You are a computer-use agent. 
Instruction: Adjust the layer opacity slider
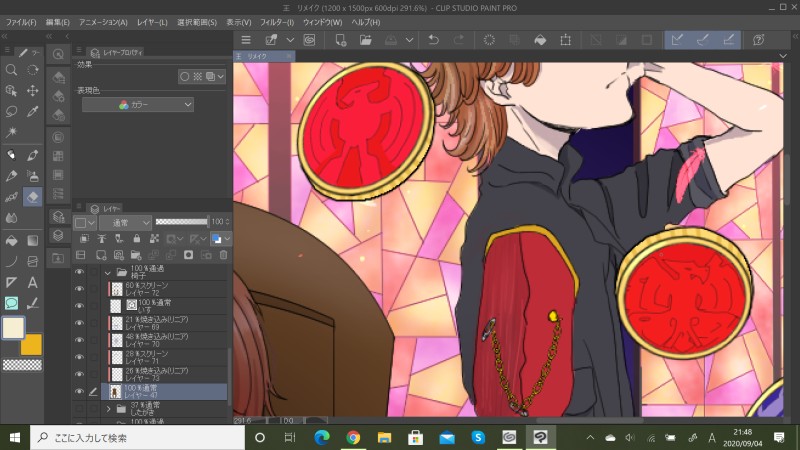(182, 221)
